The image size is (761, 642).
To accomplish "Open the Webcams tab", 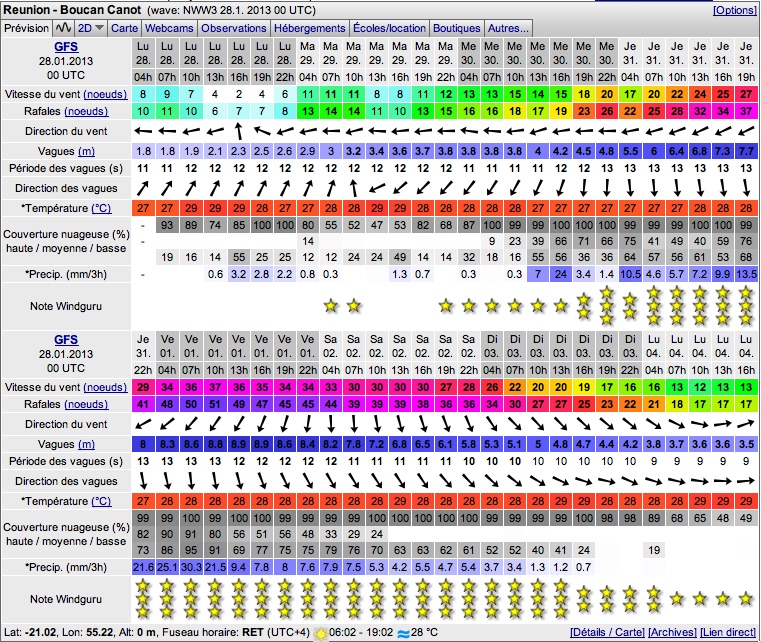I will [x=171, y=29].
